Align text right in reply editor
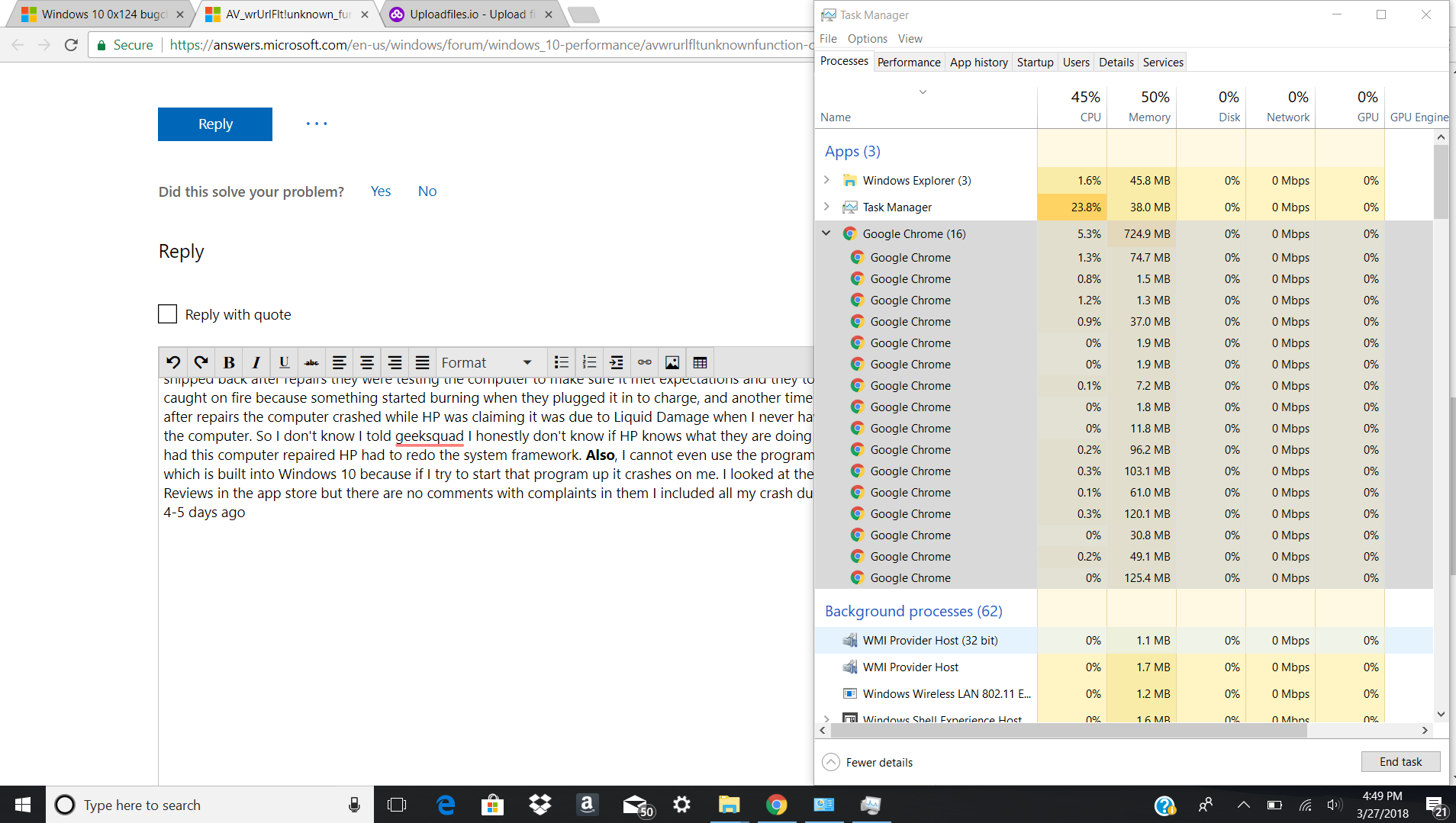Screen dimensions: 1456x823 (395, 362)
